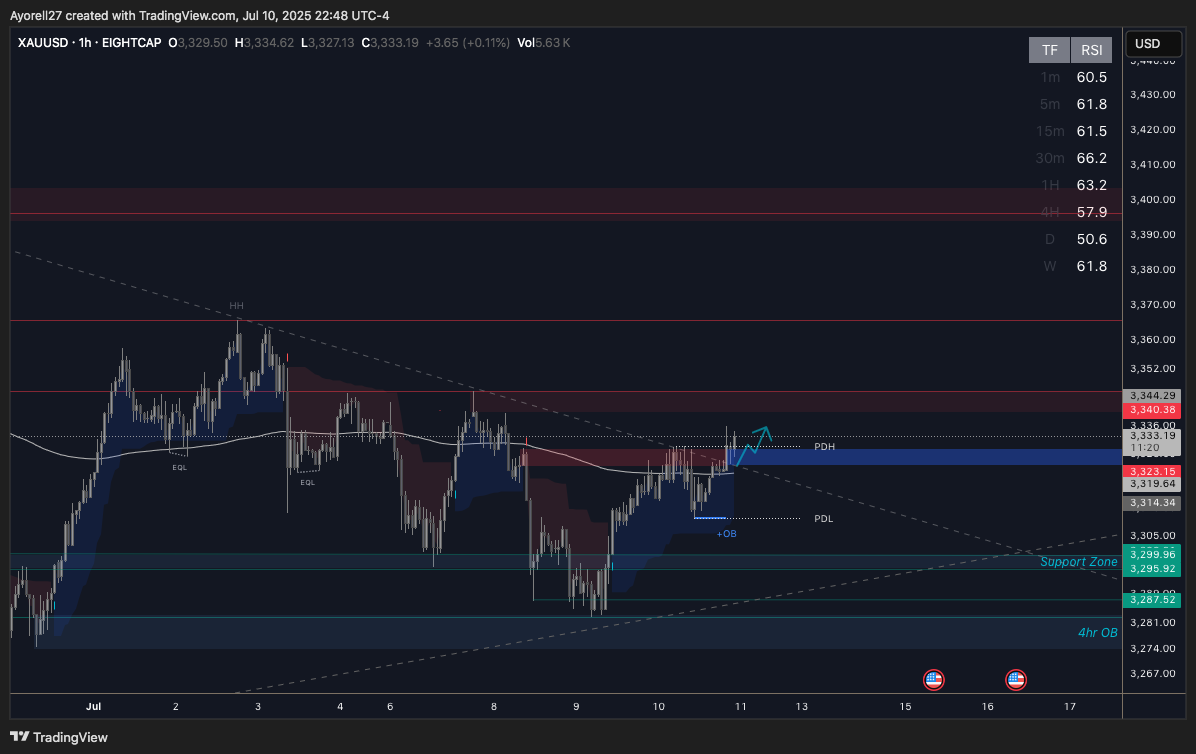The image size is (1196, 754).
Task: Select the PDL line label
Action: pyautogui.click(x=823, y=518)
